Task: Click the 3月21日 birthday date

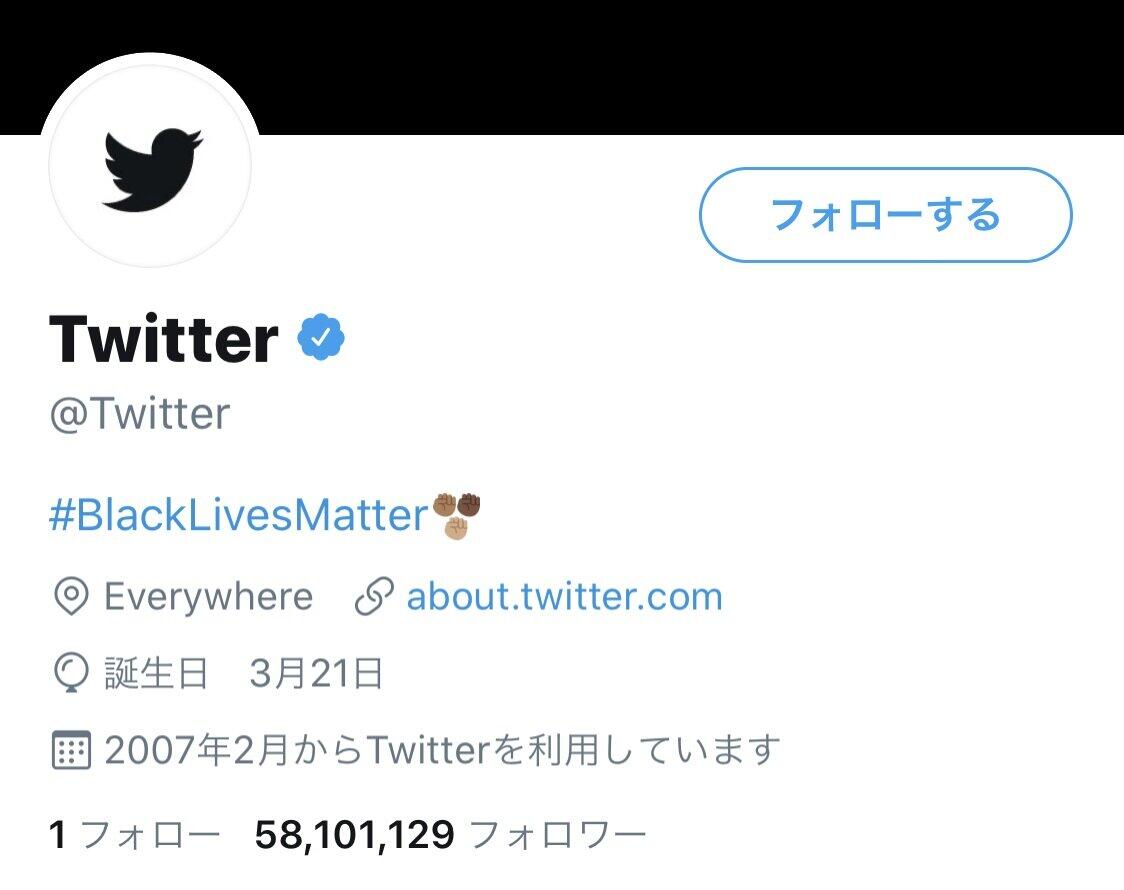Action: click(316, 674)
